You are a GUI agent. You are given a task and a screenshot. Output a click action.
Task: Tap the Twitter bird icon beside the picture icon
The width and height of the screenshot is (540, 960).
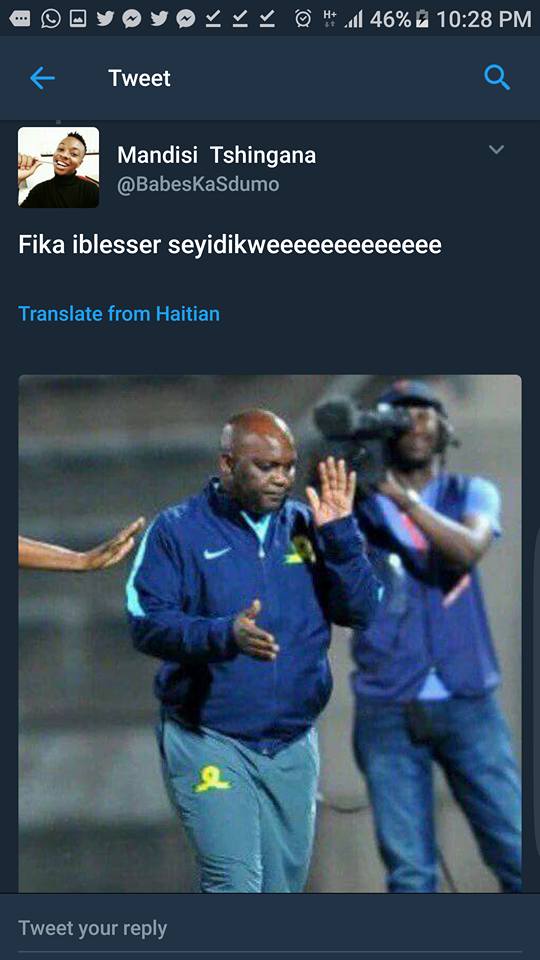click(105, 19)
